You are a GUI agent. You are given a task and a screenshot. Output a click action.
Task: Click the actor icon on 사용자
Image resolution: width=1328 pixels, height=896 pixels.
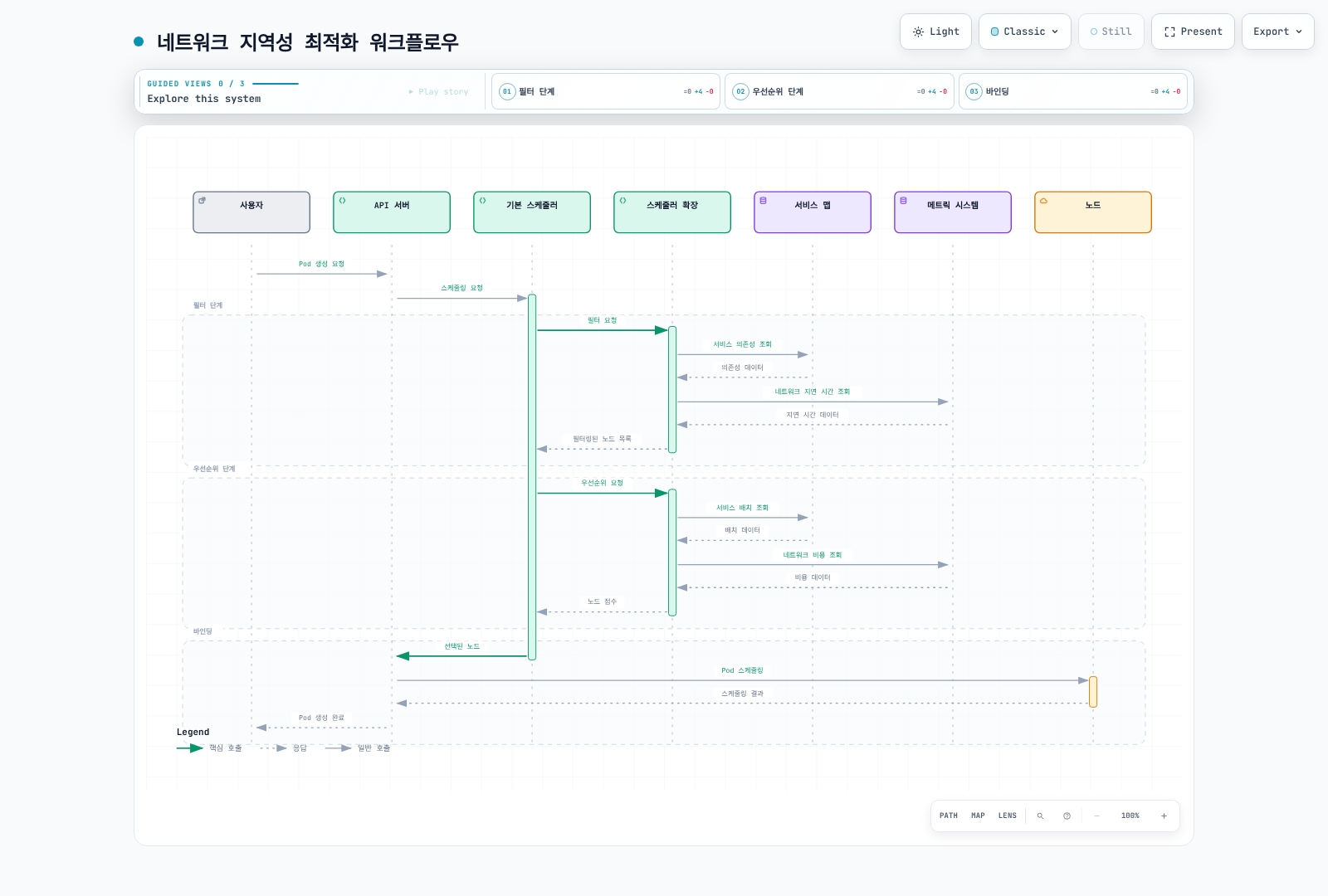tap(202, 201)
